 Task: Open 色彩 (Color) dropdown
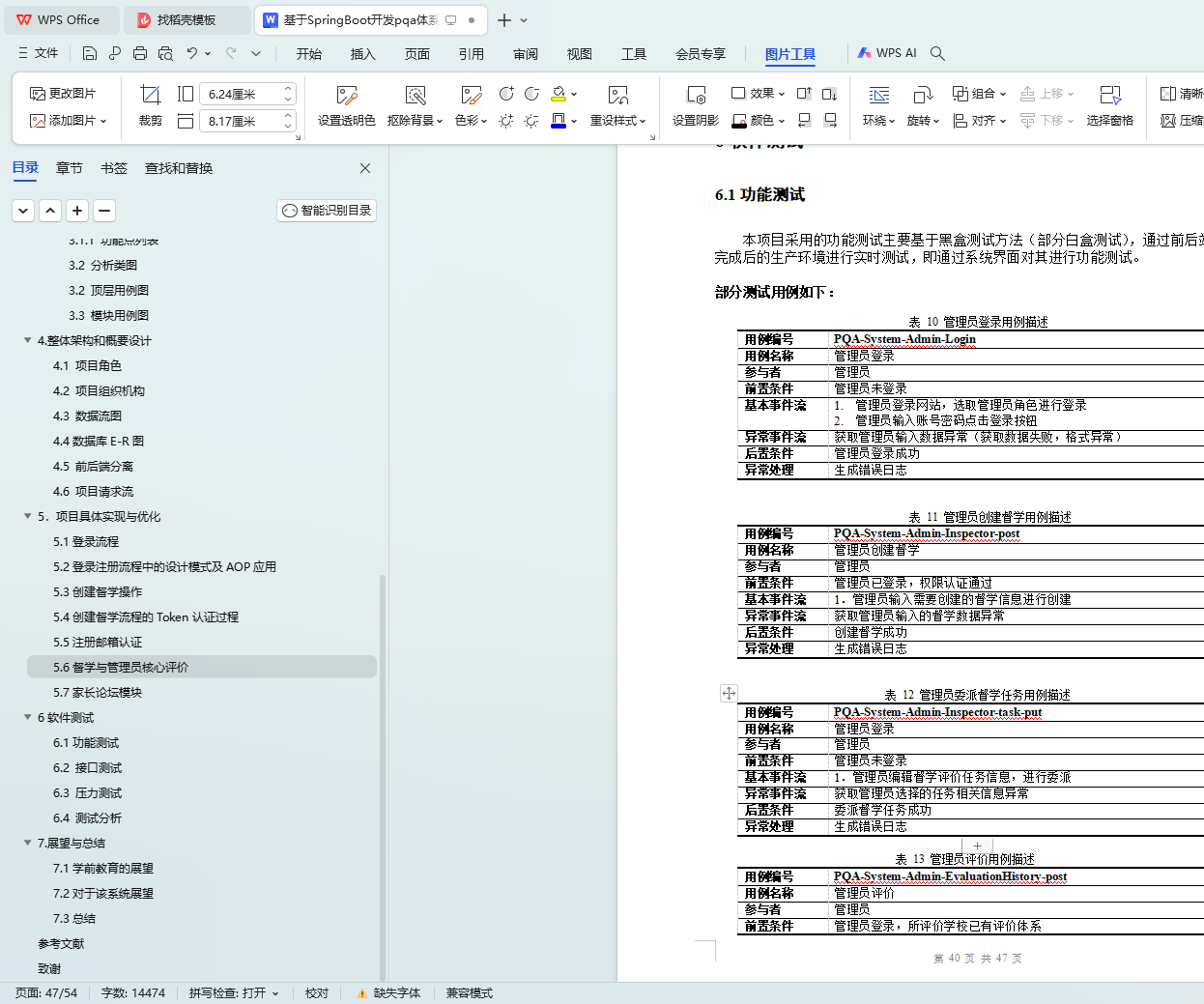[471, 121]
